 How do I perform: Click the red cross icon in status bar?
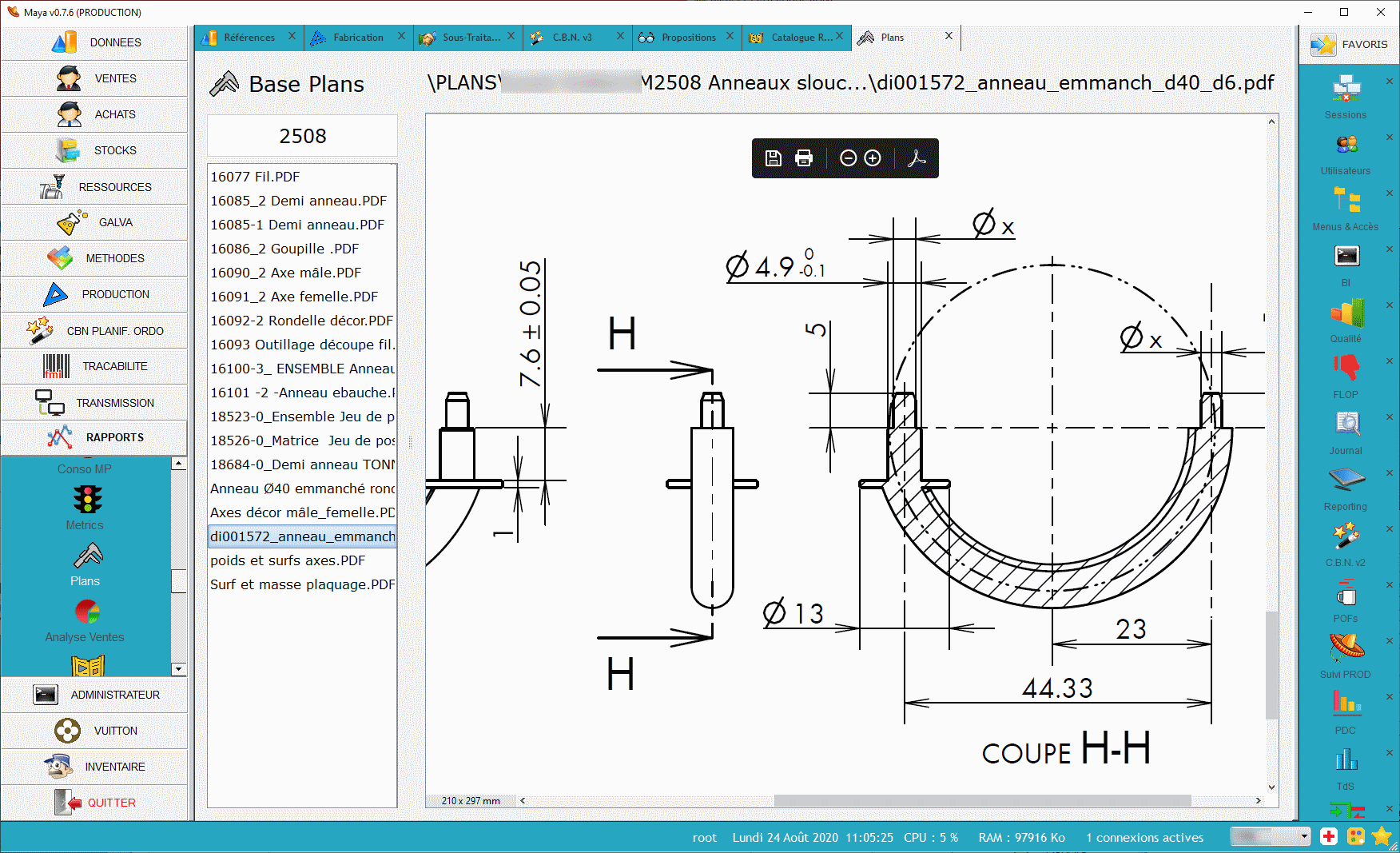1329,836
